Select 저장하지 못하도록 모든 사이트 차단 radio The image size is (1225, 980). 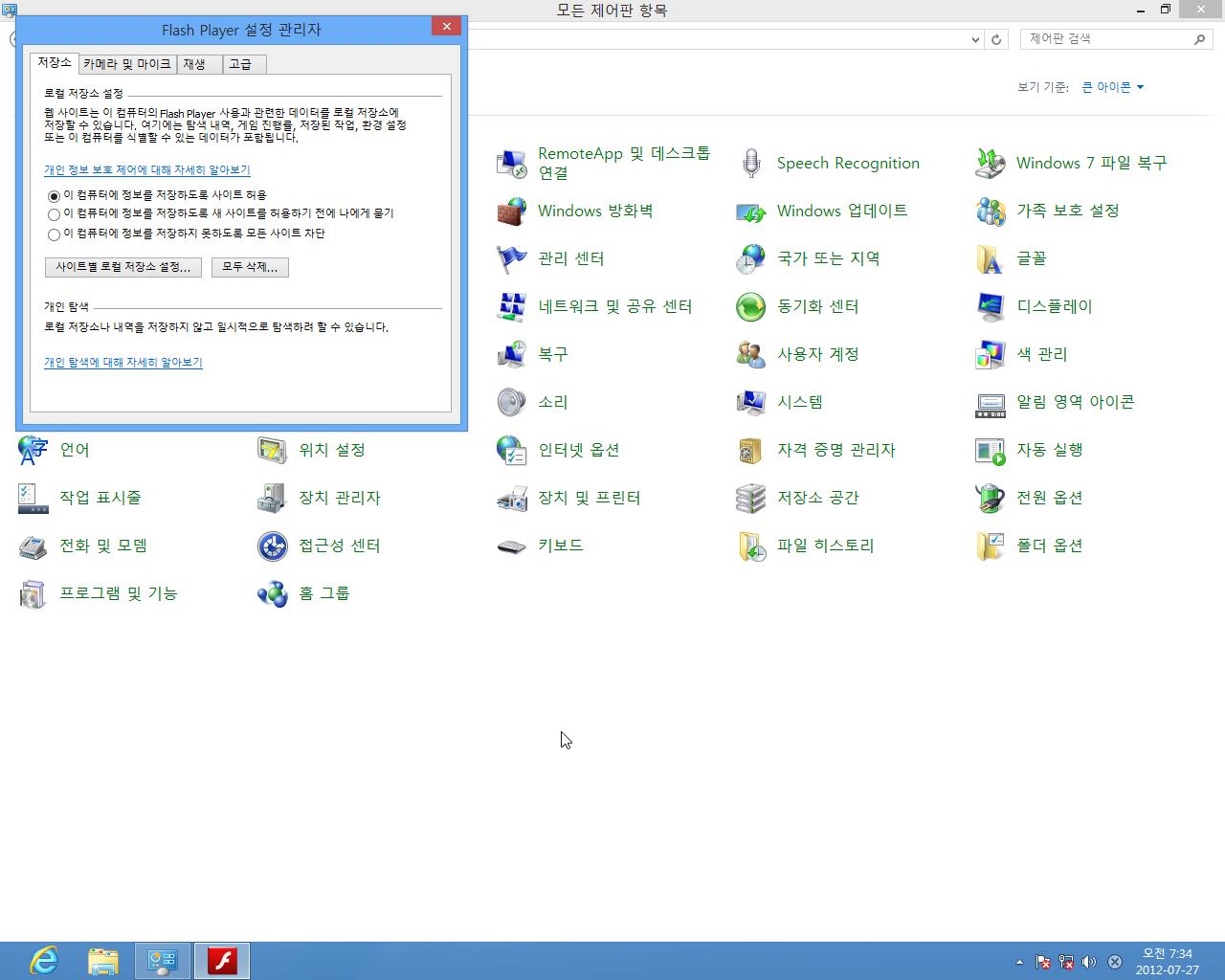tap(54, 234)
